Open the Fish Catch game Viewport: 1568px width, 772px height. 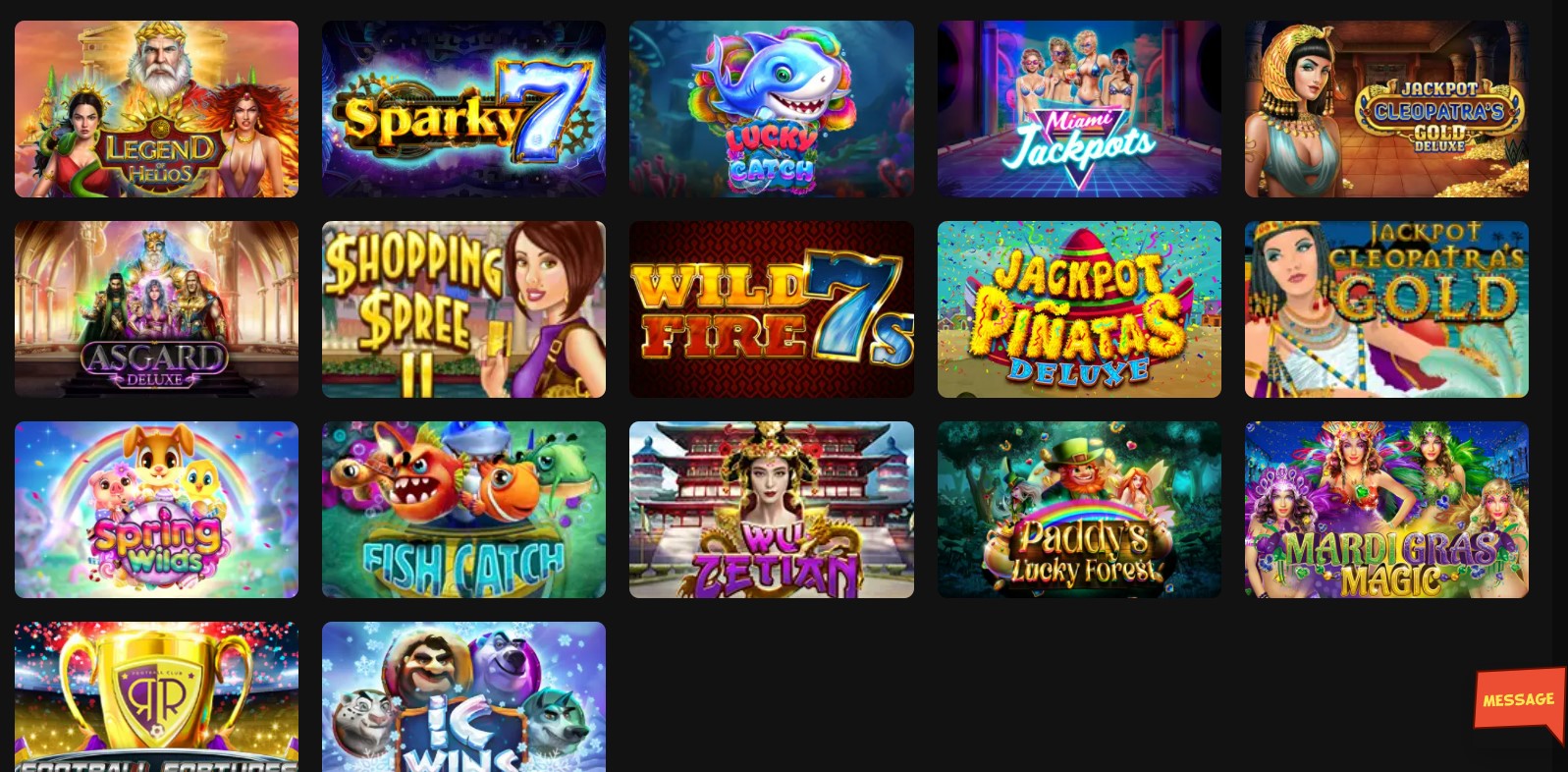tap(463, 510)
